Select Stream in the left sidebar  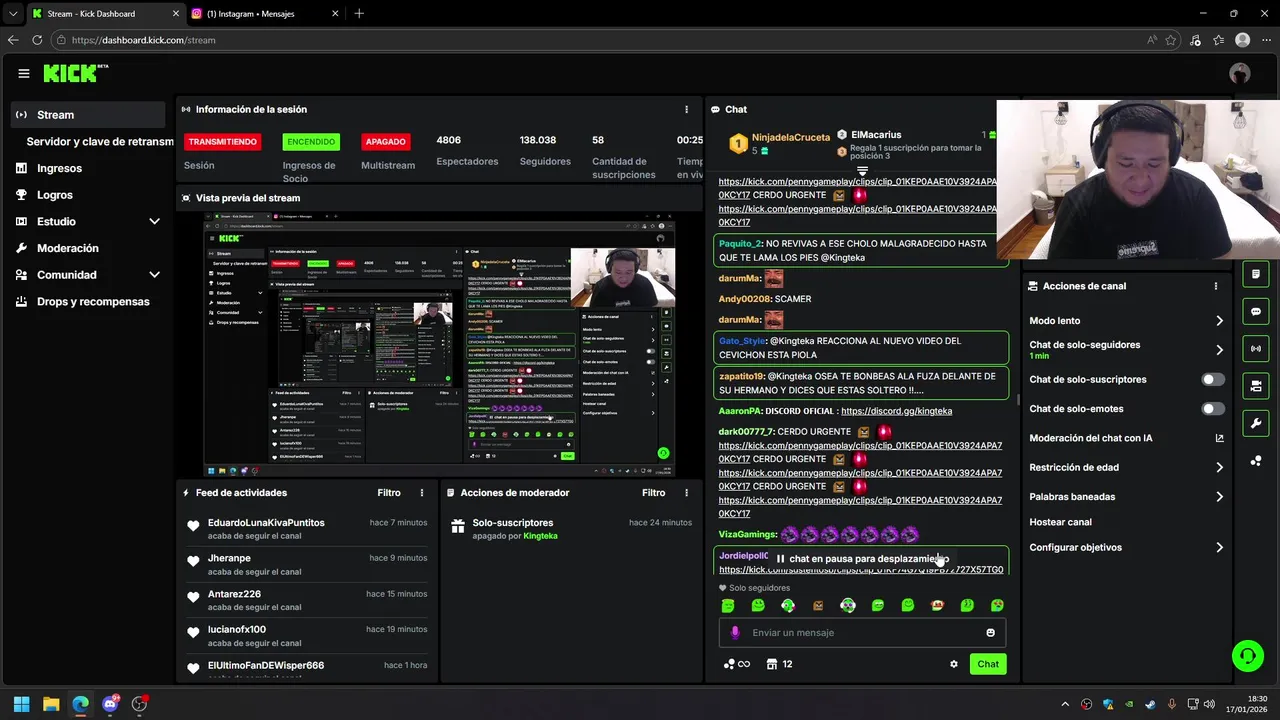tap(88, 115)
